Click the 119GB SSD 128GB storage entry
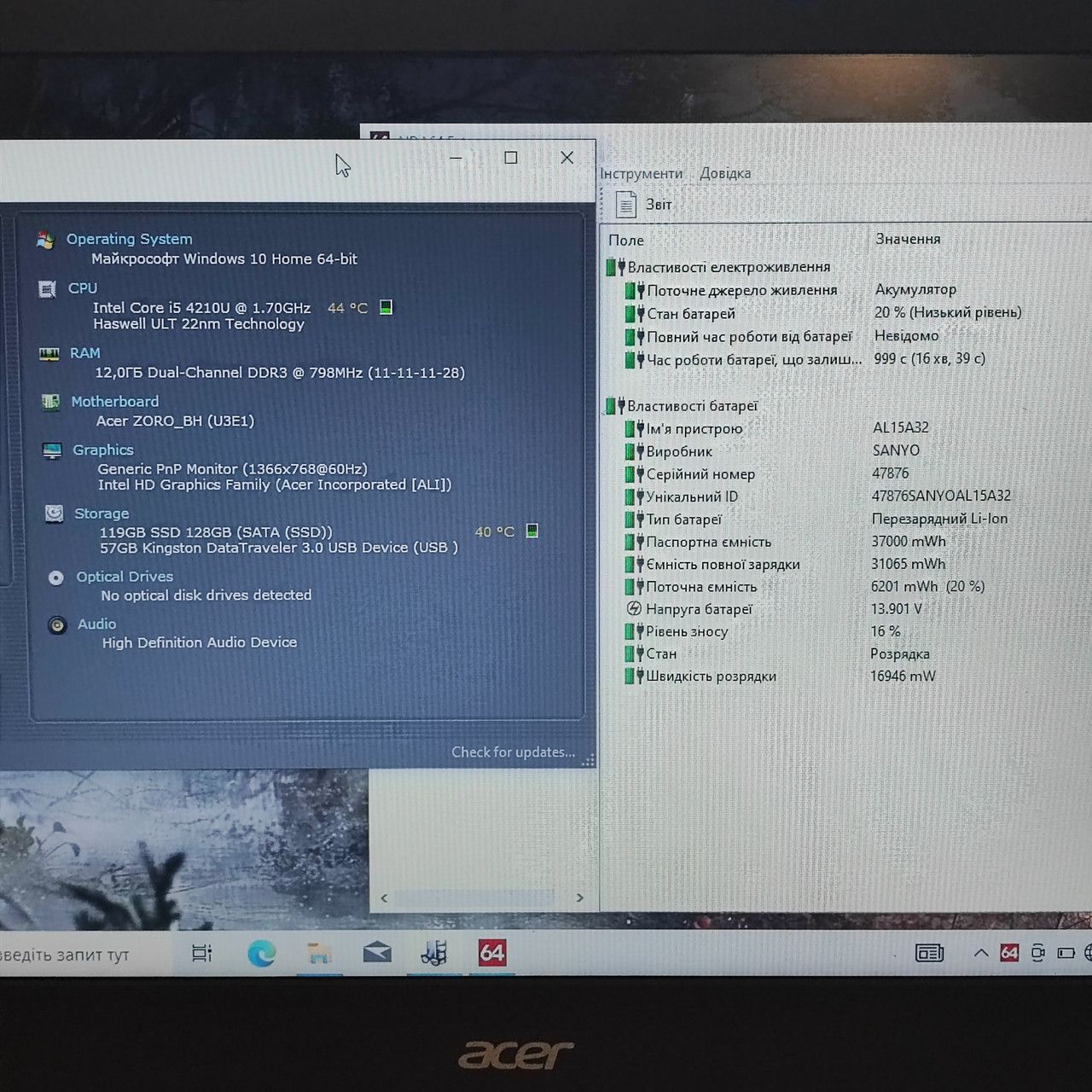Viewport: 1092px width, 1092px height. pyautogui.click(x=216, y=532)
